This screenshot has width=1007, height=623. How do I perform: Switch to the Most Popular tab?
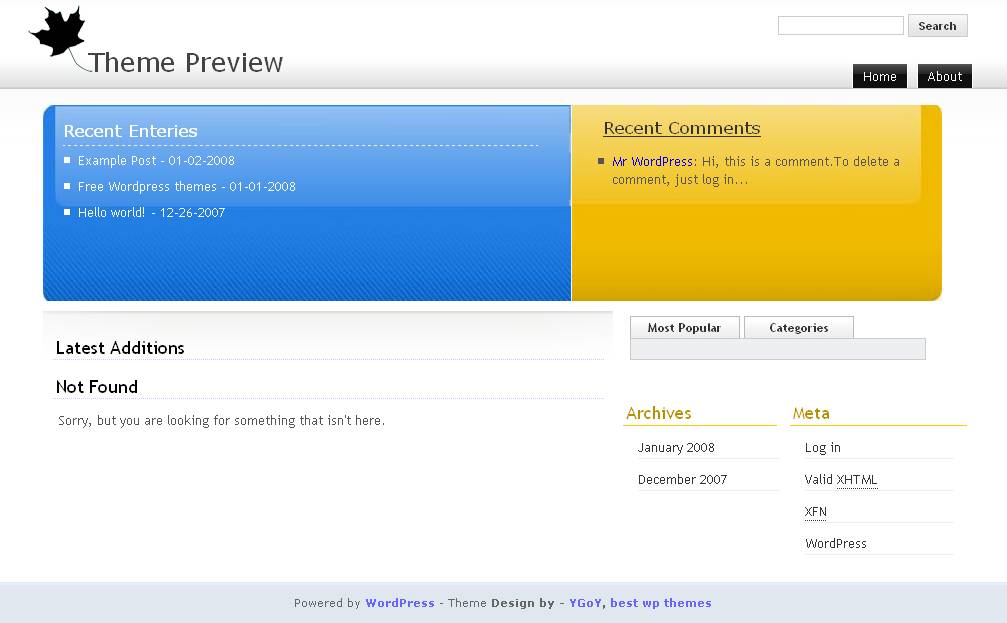pyautogui.click(x=684, y=327)
